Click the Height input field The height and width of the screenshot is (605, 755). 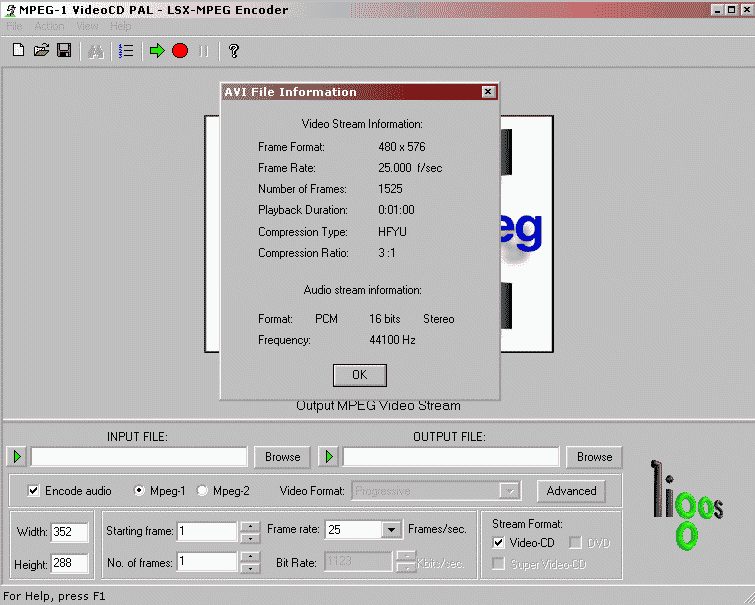pyautogui.click(x=69, y=563)
